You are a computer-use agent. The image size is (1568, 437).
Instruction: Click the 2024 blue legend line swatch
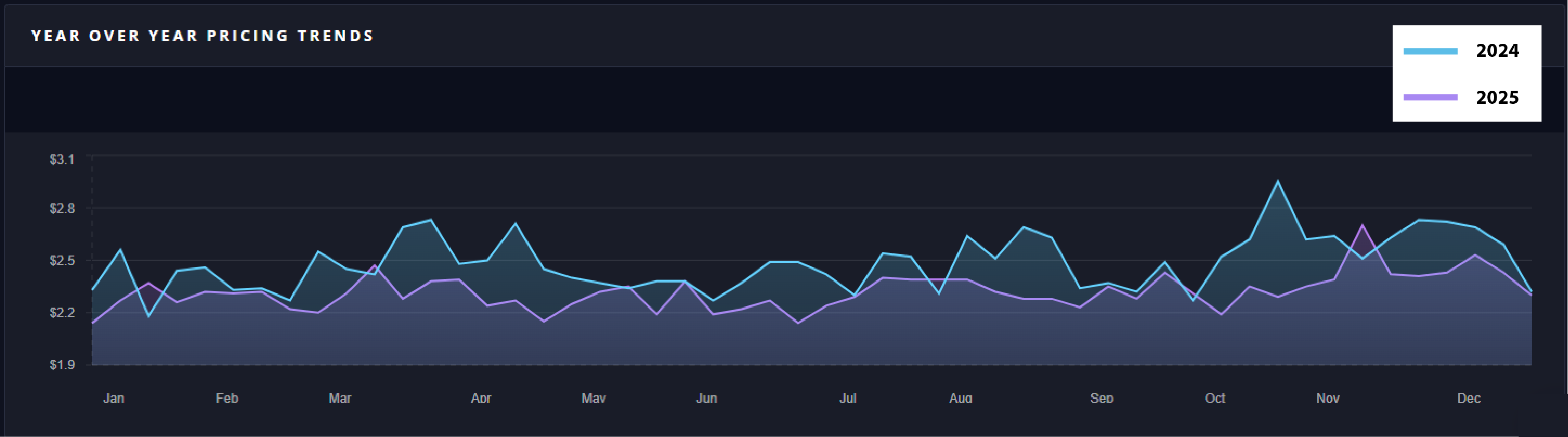coord(1430,51)
